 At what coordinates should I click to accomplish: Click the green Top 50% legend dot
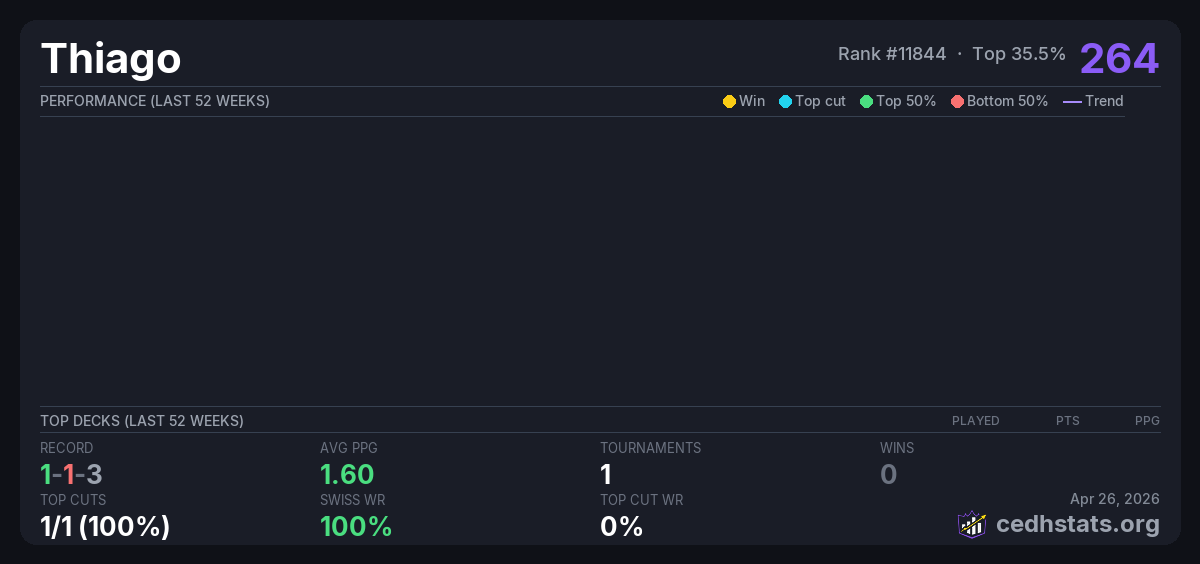pos(866,101)
